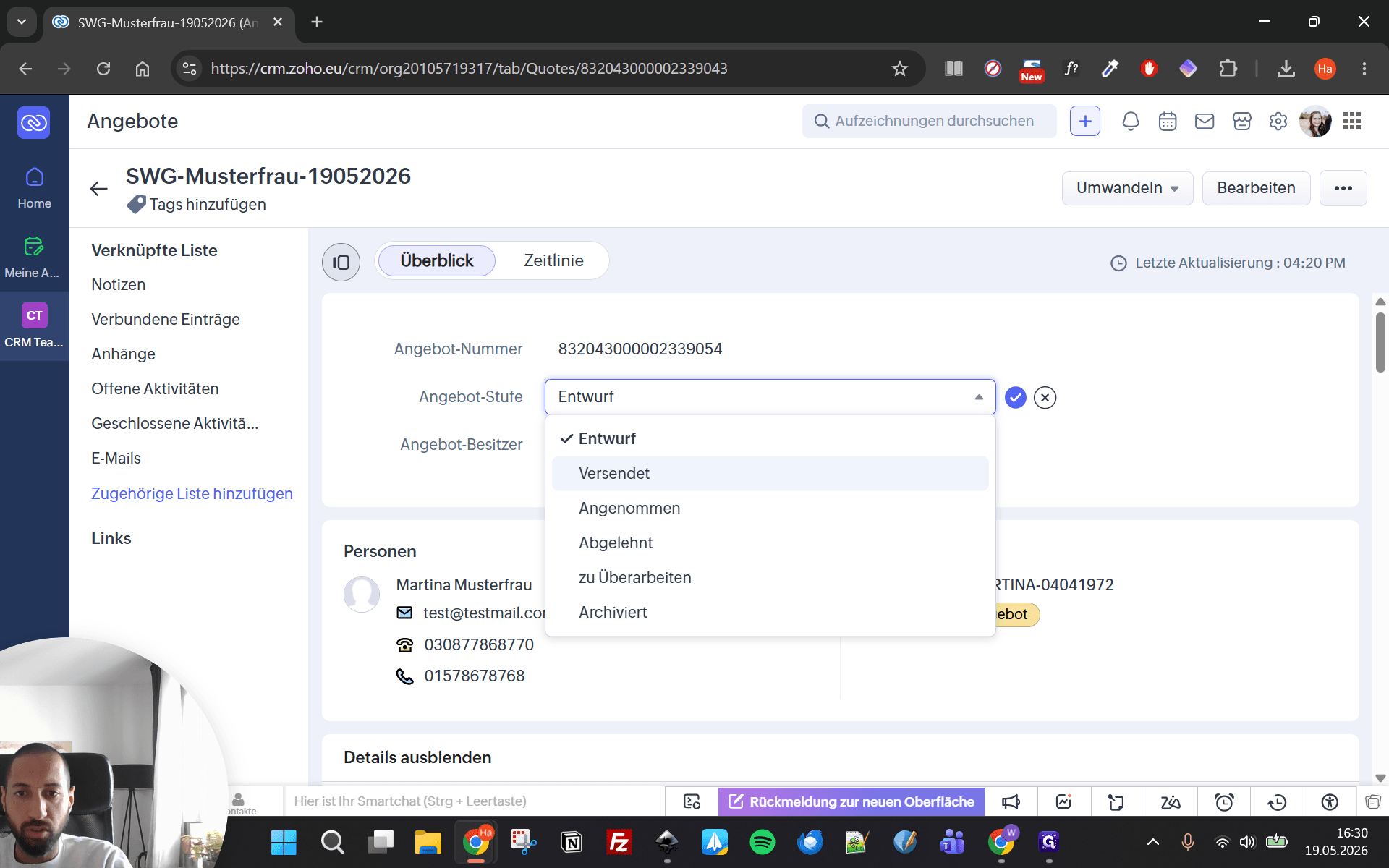Image resolution: width=1389 pixels, height=868 pixels.
Task: Open the more options ellipsis button
Action: coord(1343,188)
